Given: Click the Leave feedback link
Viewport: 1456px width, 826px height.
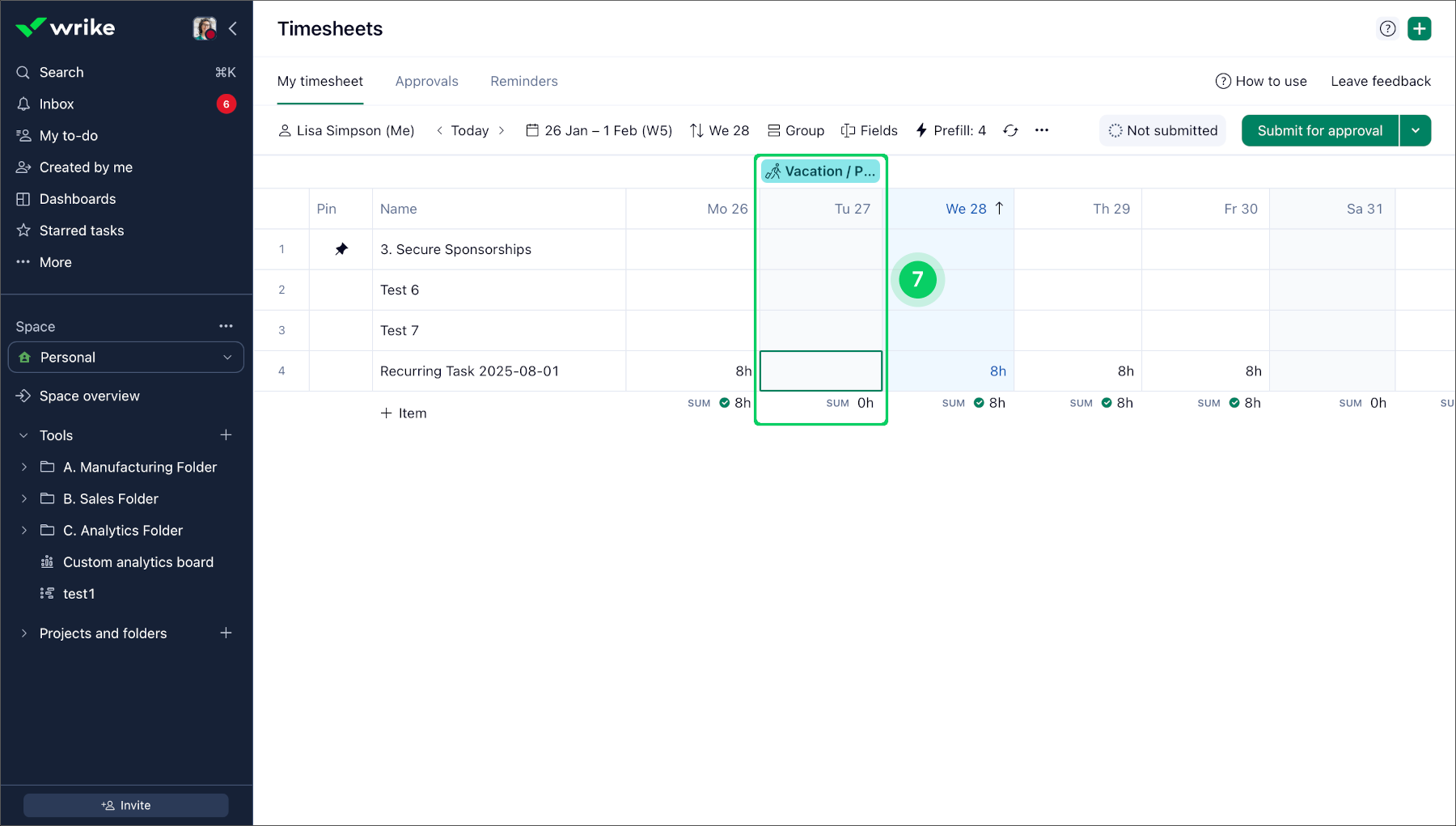Looking at the screenshot, I should point(1380,81).
